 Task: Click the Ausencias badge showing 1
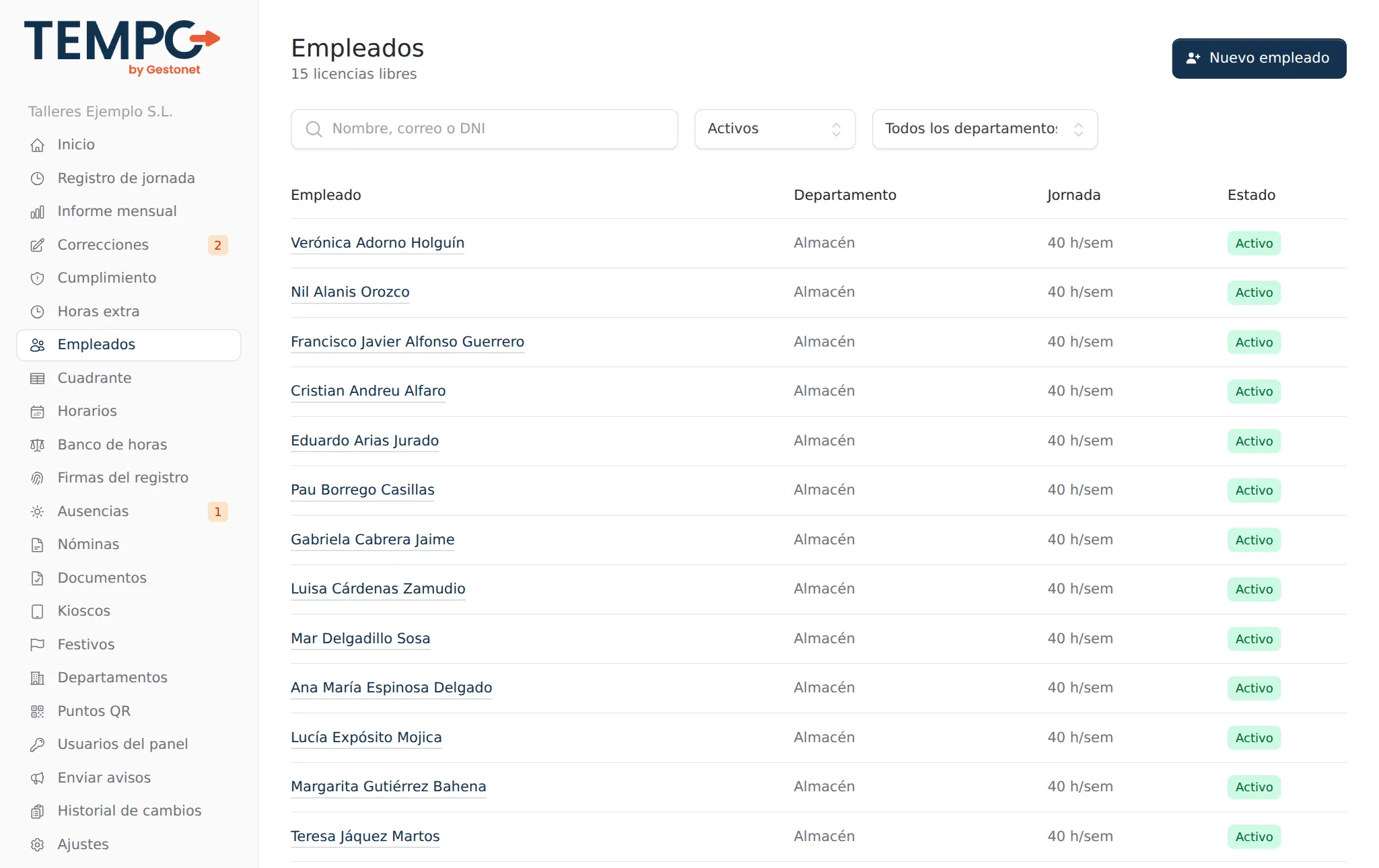point(217,511)
